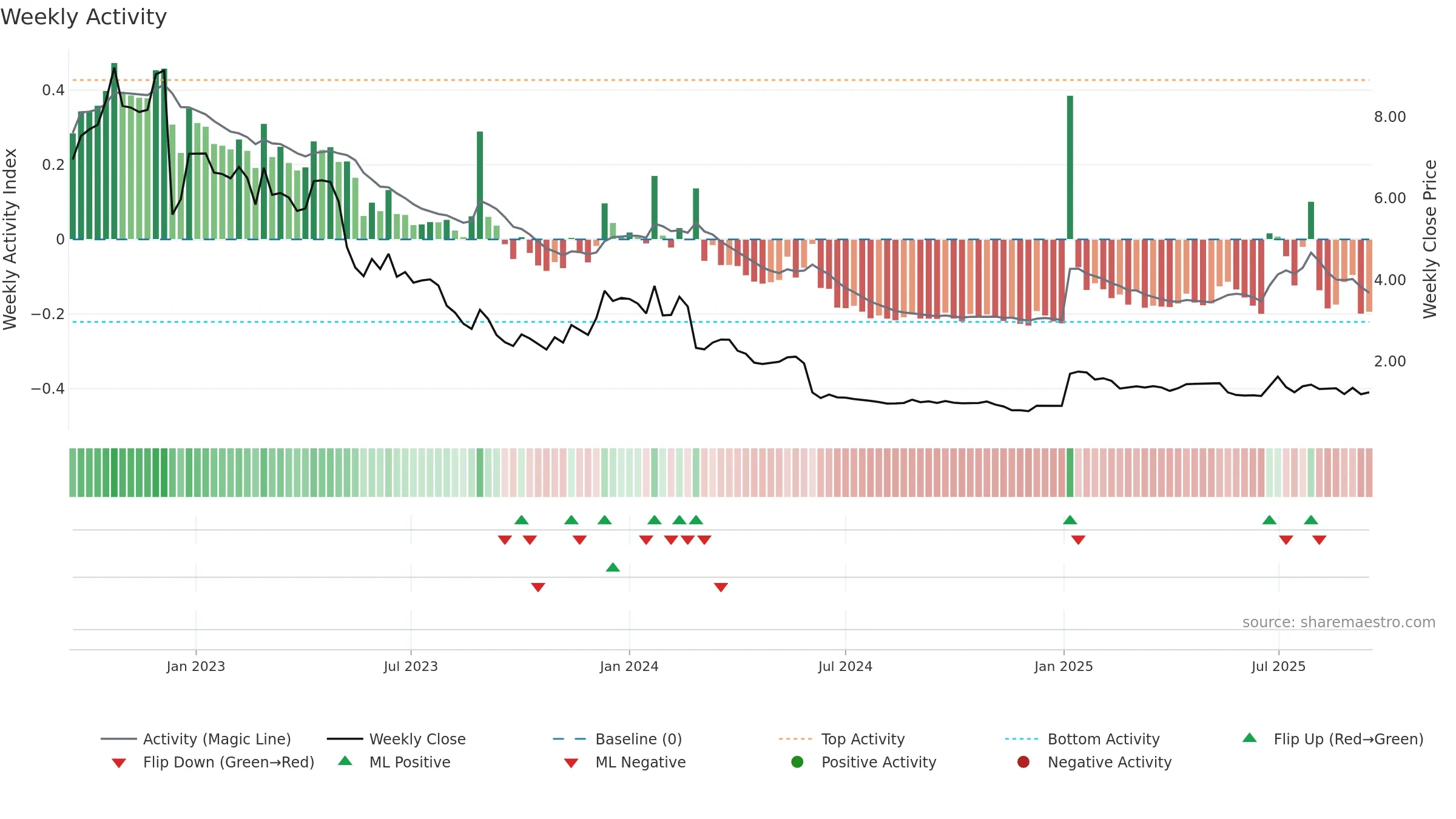Toggle the Flip Up (Red→Green) legend entry
The height and width of the screenshot is (819, 1456).
[1333, 739]
